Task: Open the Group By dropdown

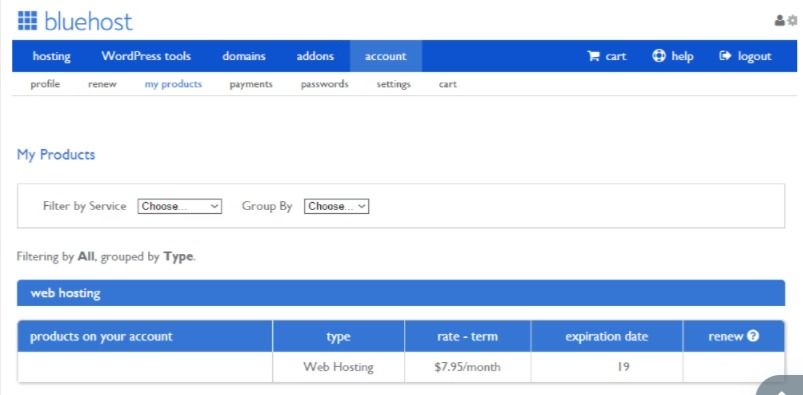Action: (336, 206)
